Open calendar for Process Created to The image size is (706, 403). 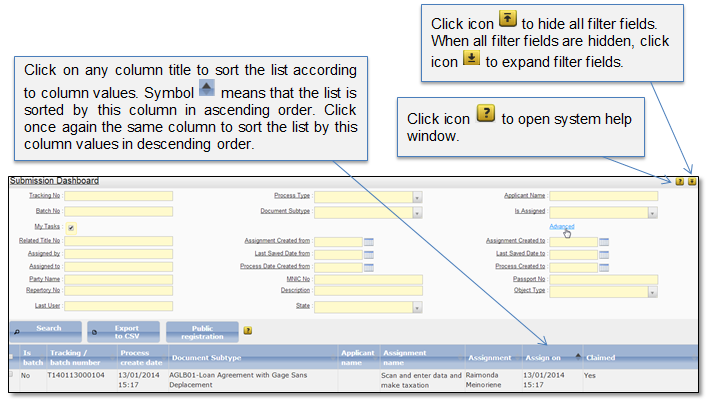(603, 267)
